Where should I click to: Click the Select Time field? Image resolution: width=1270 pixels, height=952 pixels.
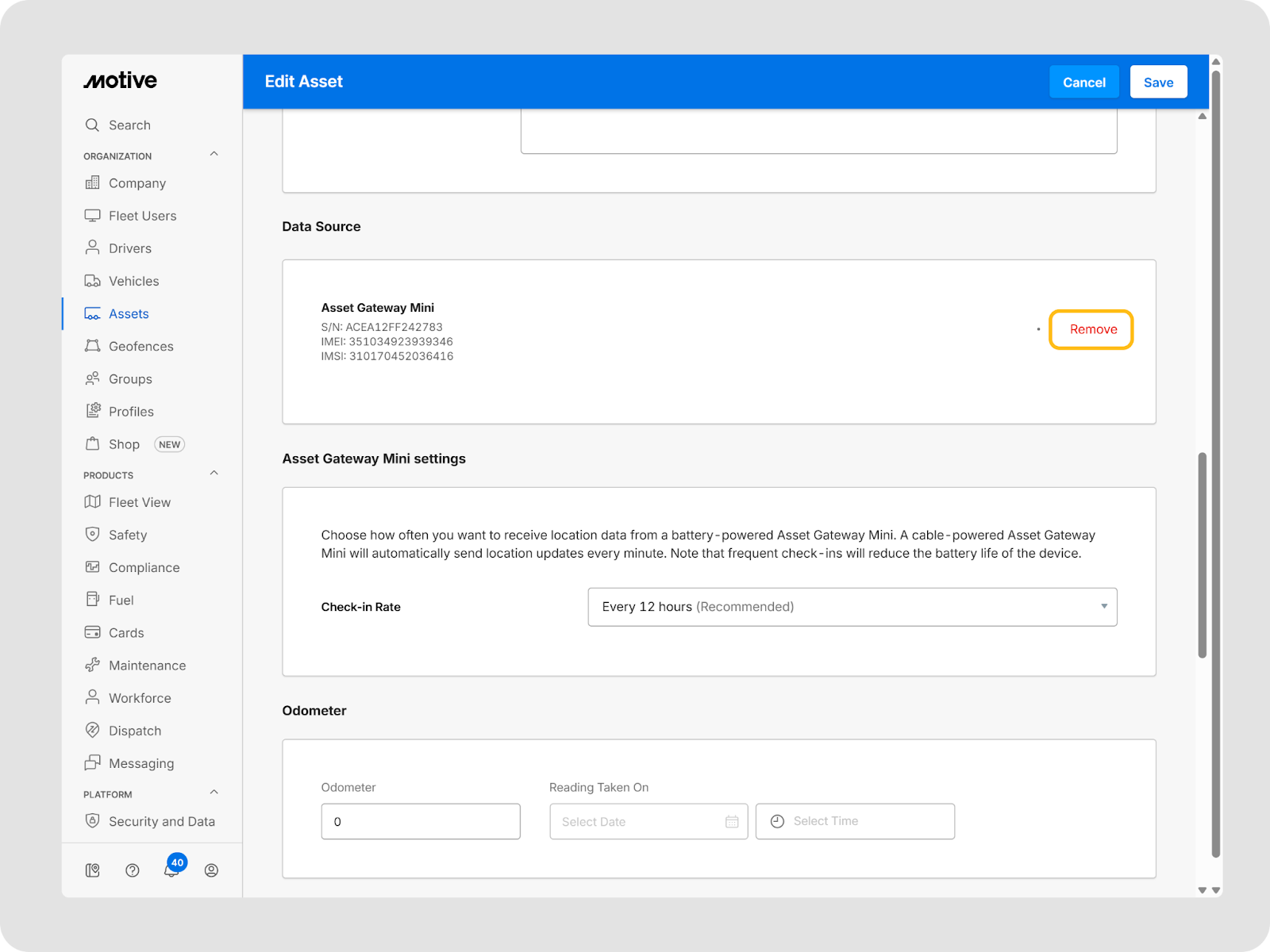coord(855,822)
